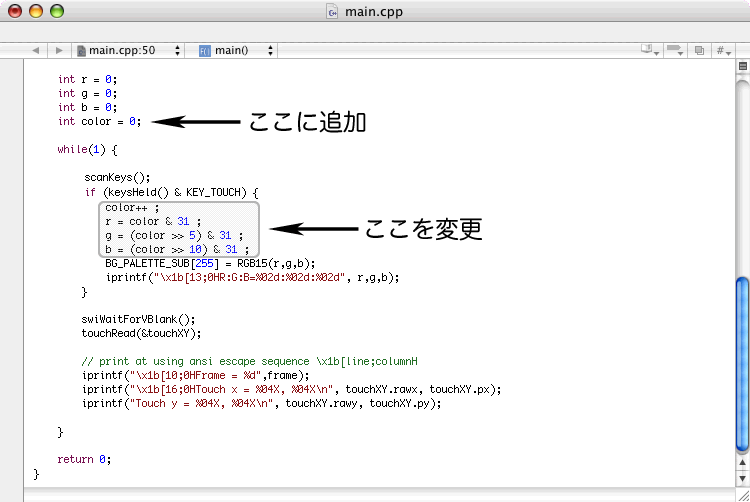Click the go forward history arrow
Image resolution: width=750 pixels, height=502 pixels.
click(59, 50)
